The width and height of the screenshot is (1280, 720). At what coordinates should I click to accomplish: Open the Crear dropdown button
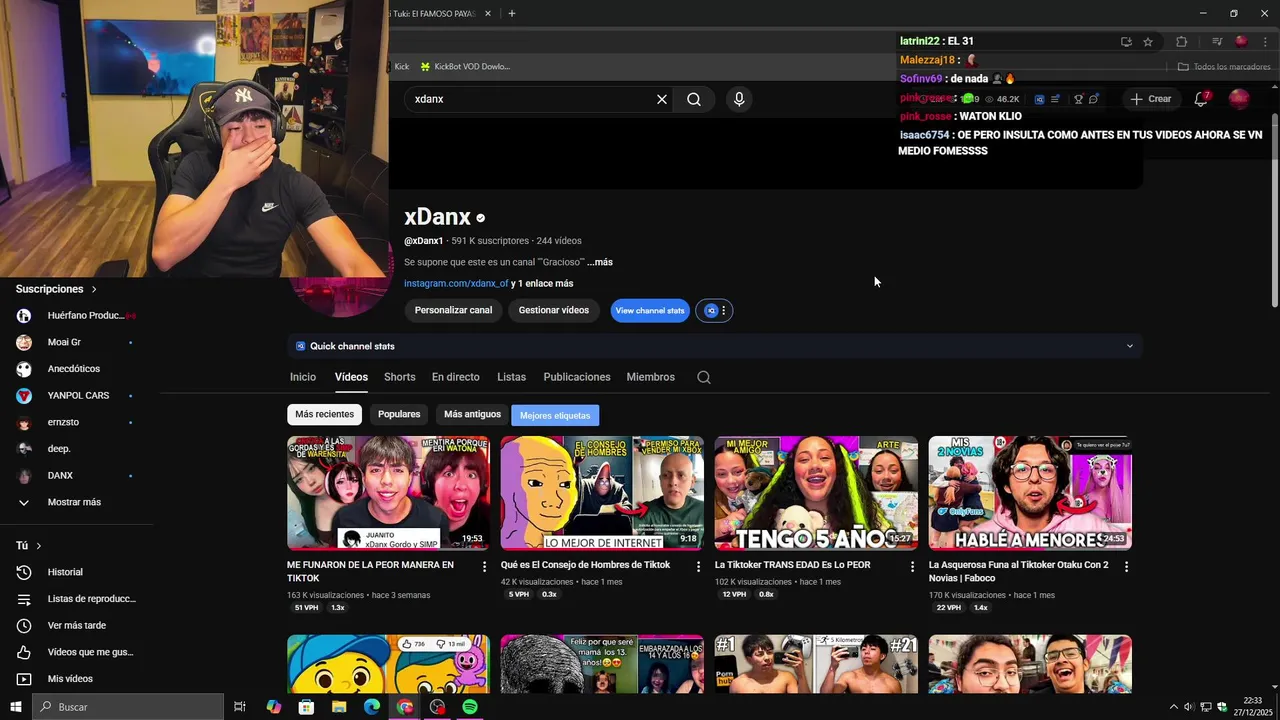coord(1150,99)
